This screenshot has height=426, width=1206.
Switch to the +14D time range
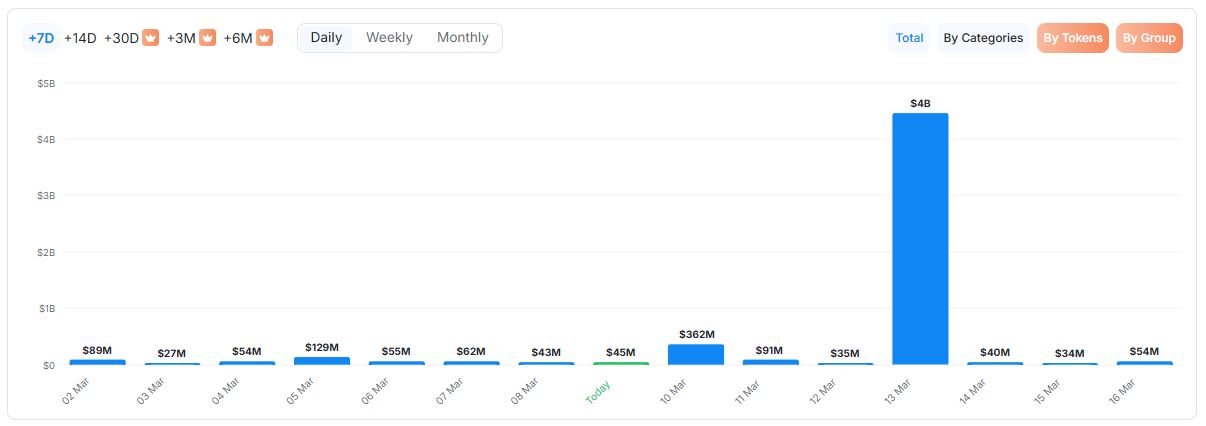80,38
